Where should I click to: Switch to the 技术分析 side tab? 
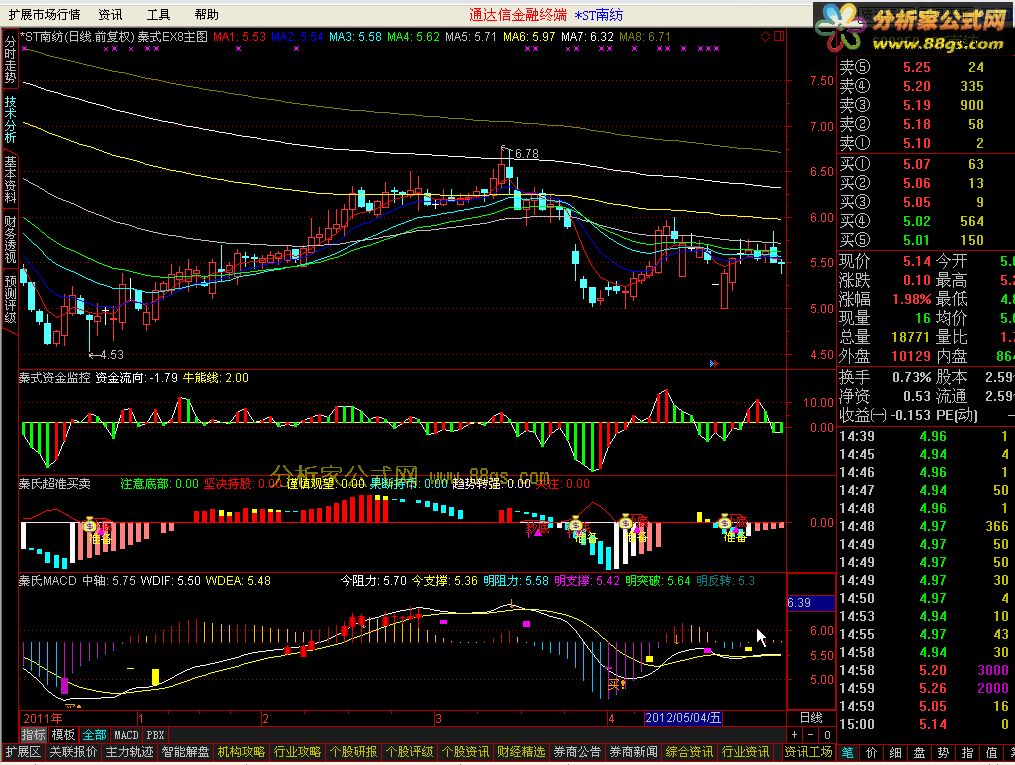tap(10, 119)
